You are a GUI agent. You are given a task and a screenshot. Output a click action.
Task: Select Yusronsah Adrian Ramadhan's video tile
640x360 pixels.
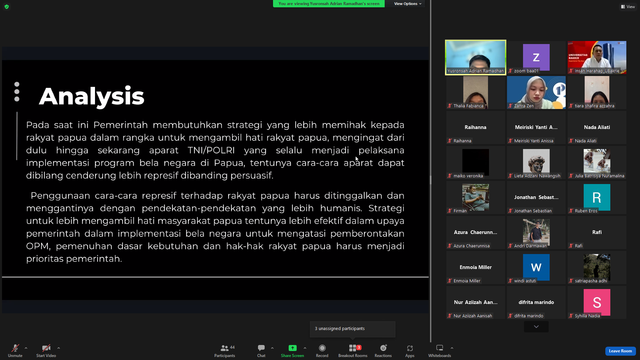(x=476, y=57)
